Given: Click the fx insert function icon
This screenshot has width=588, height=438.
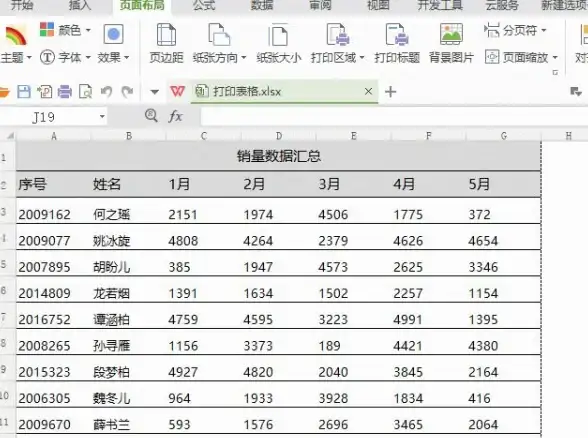Looking at the screenshot, I should click(x=175, y=116).
